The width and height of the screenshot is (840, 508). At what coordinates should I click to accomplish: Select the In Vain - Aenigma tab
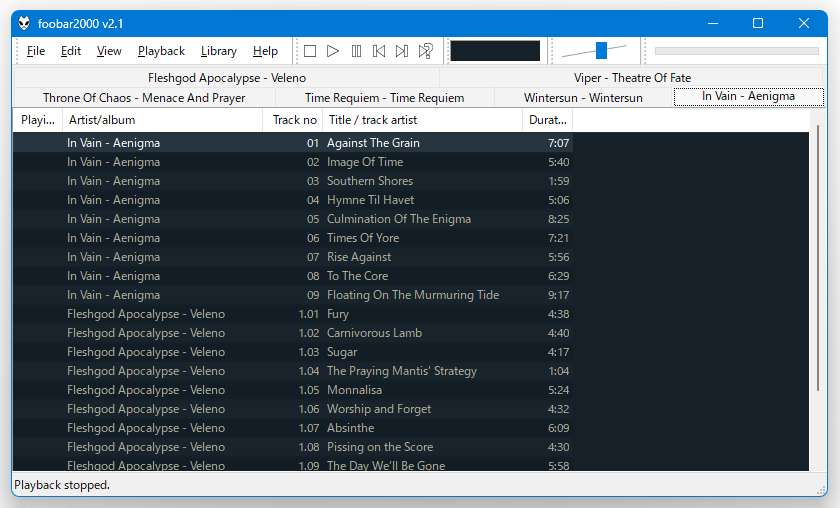748,96
